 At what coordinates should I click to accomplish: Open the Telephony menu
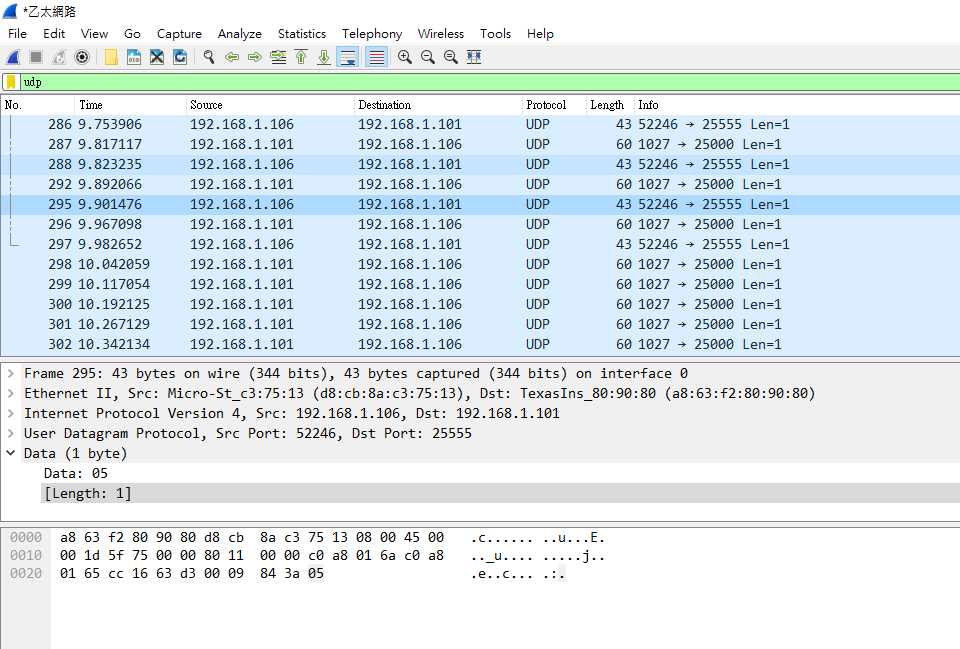(372, 34)
